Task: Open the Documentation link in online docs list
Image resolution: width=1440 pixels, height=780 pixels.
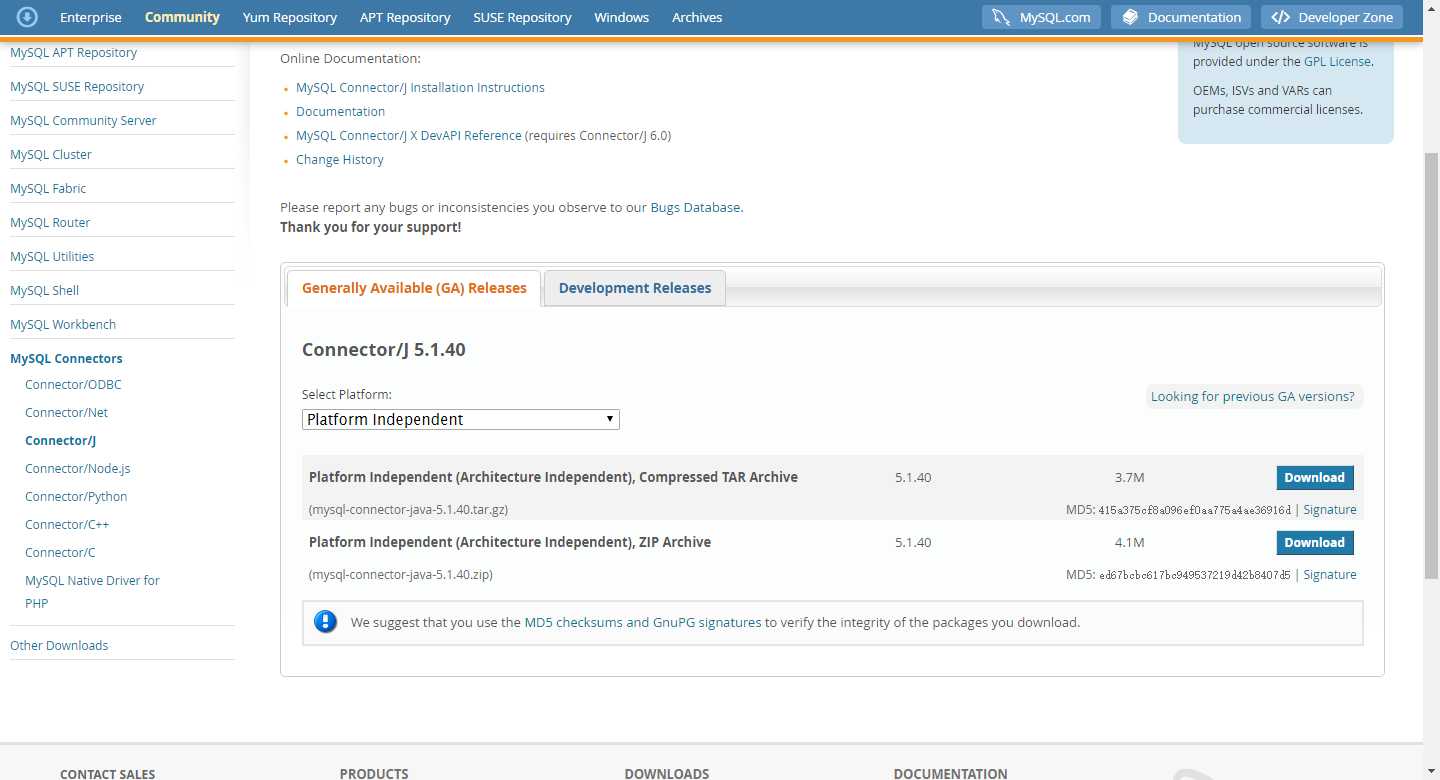Action: pyautogui.click(x=340, y=111)
